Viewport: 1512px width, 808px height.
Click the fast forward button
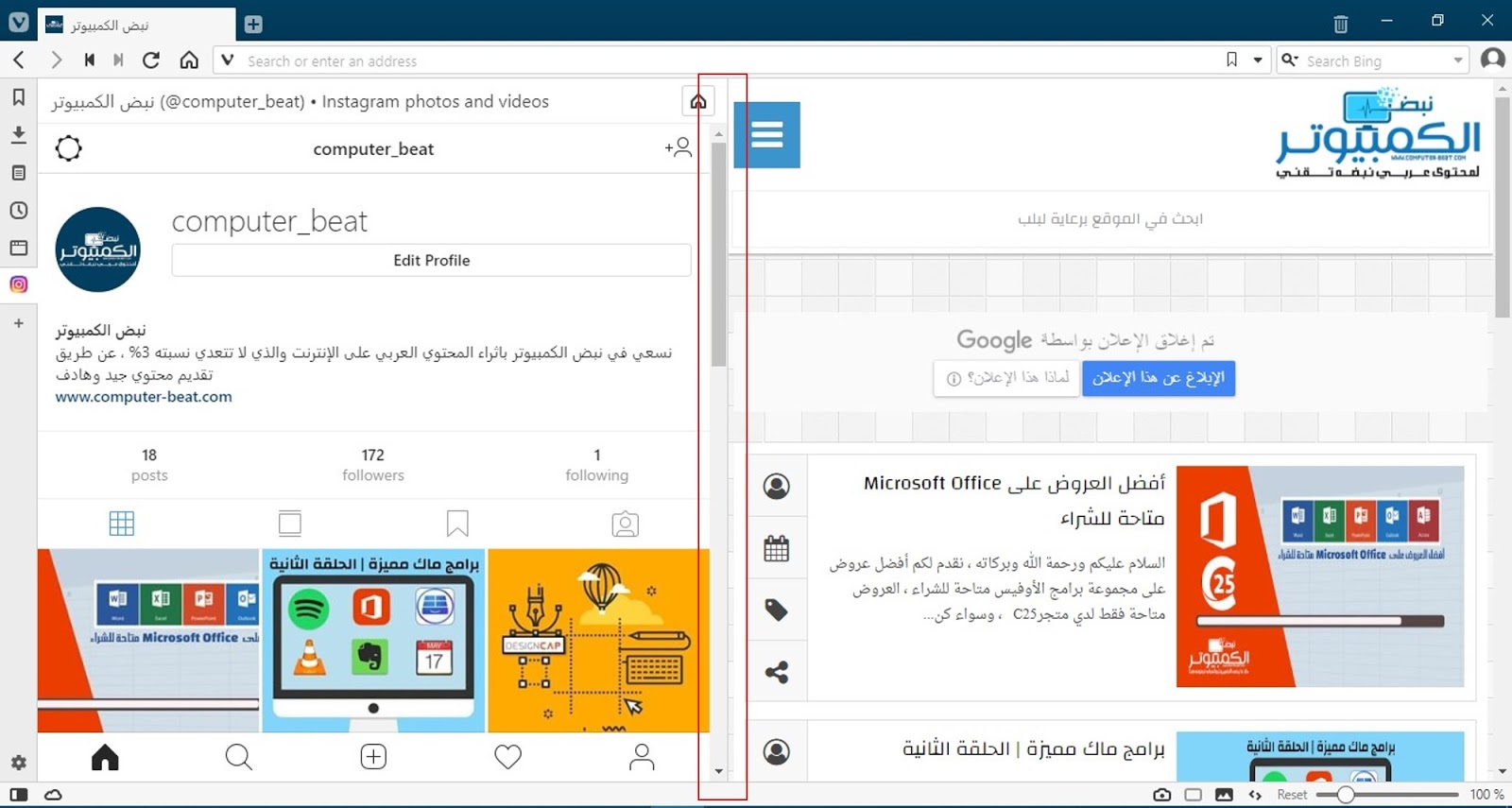118,60
